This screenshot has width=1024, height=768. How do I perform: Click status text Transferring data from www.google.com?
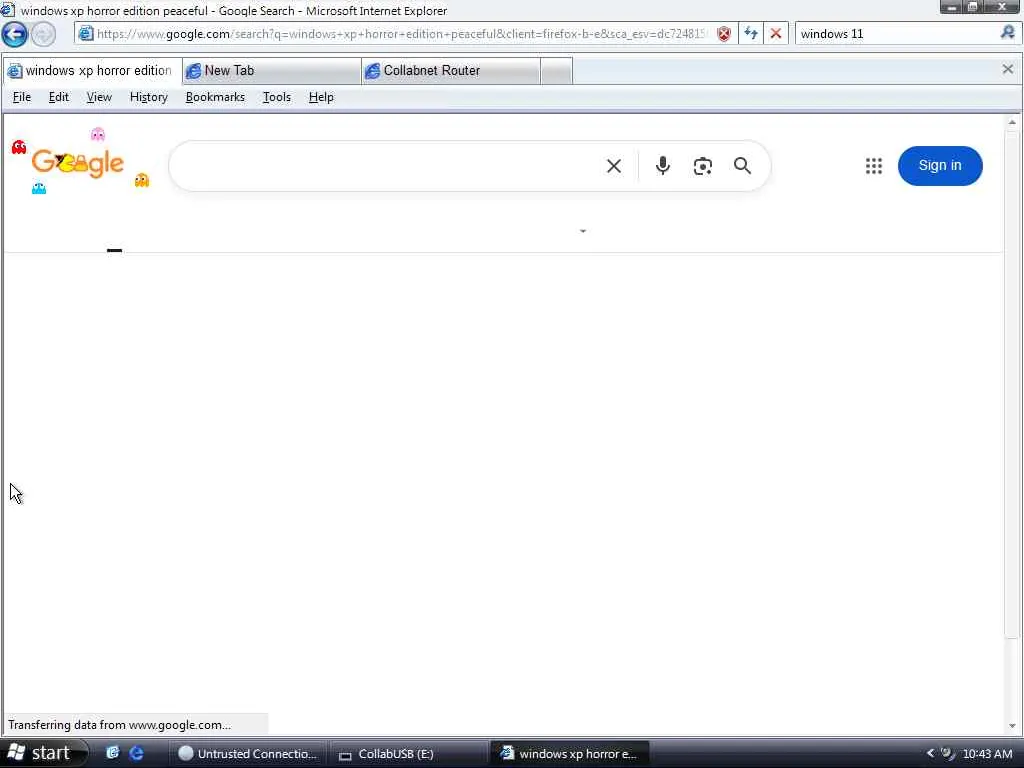pos(120,725)
